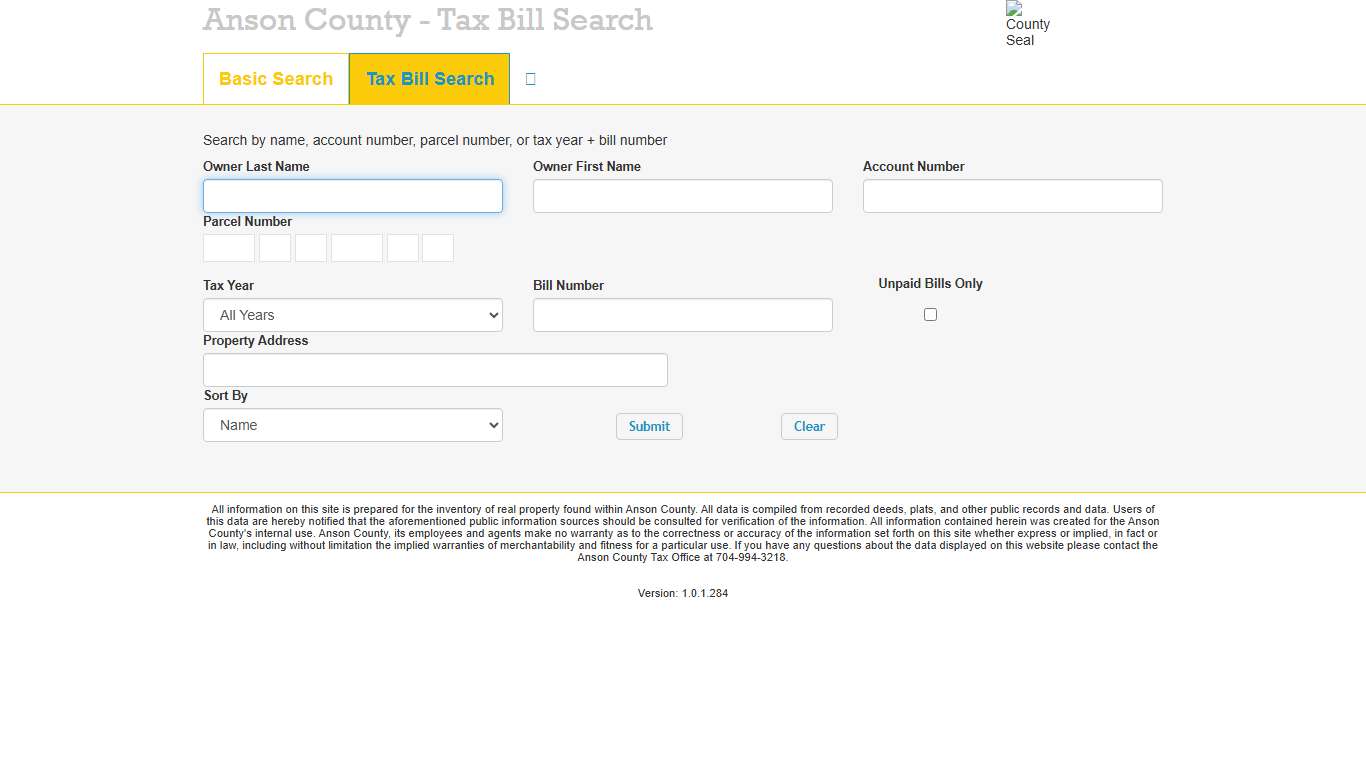Select the unlabeled third tab icon
The image size is (1366, 768).
pos(529,78)
